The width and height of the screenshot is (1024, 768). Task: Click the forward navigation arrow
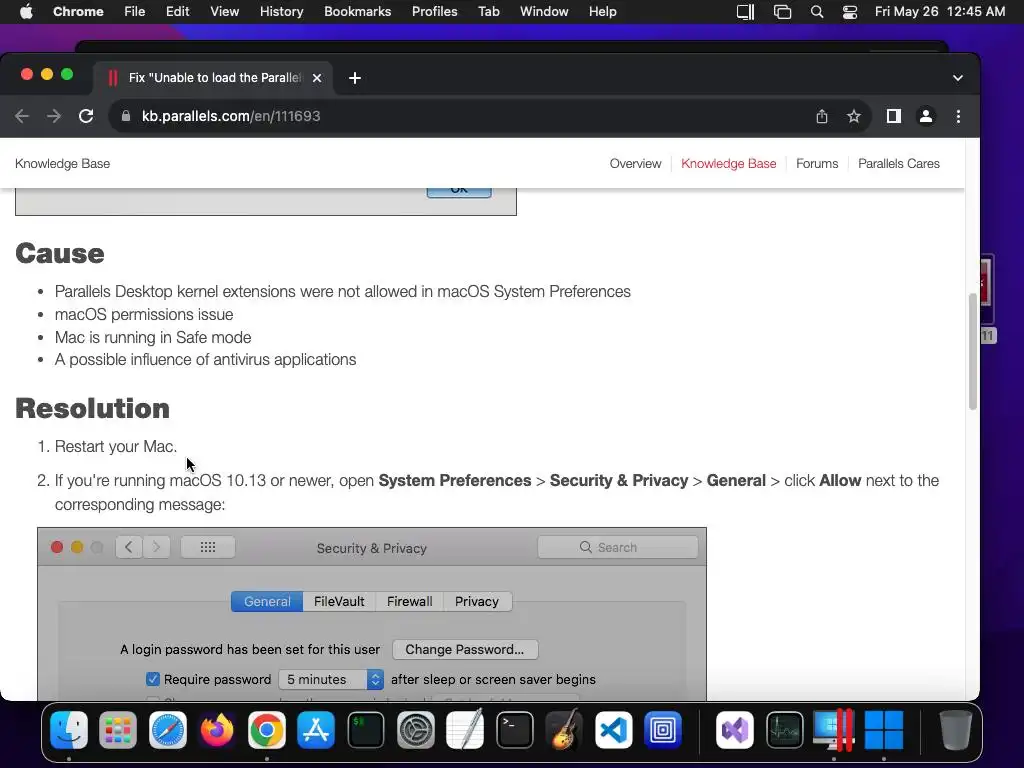pyautogui.click(x=54, y=116)
